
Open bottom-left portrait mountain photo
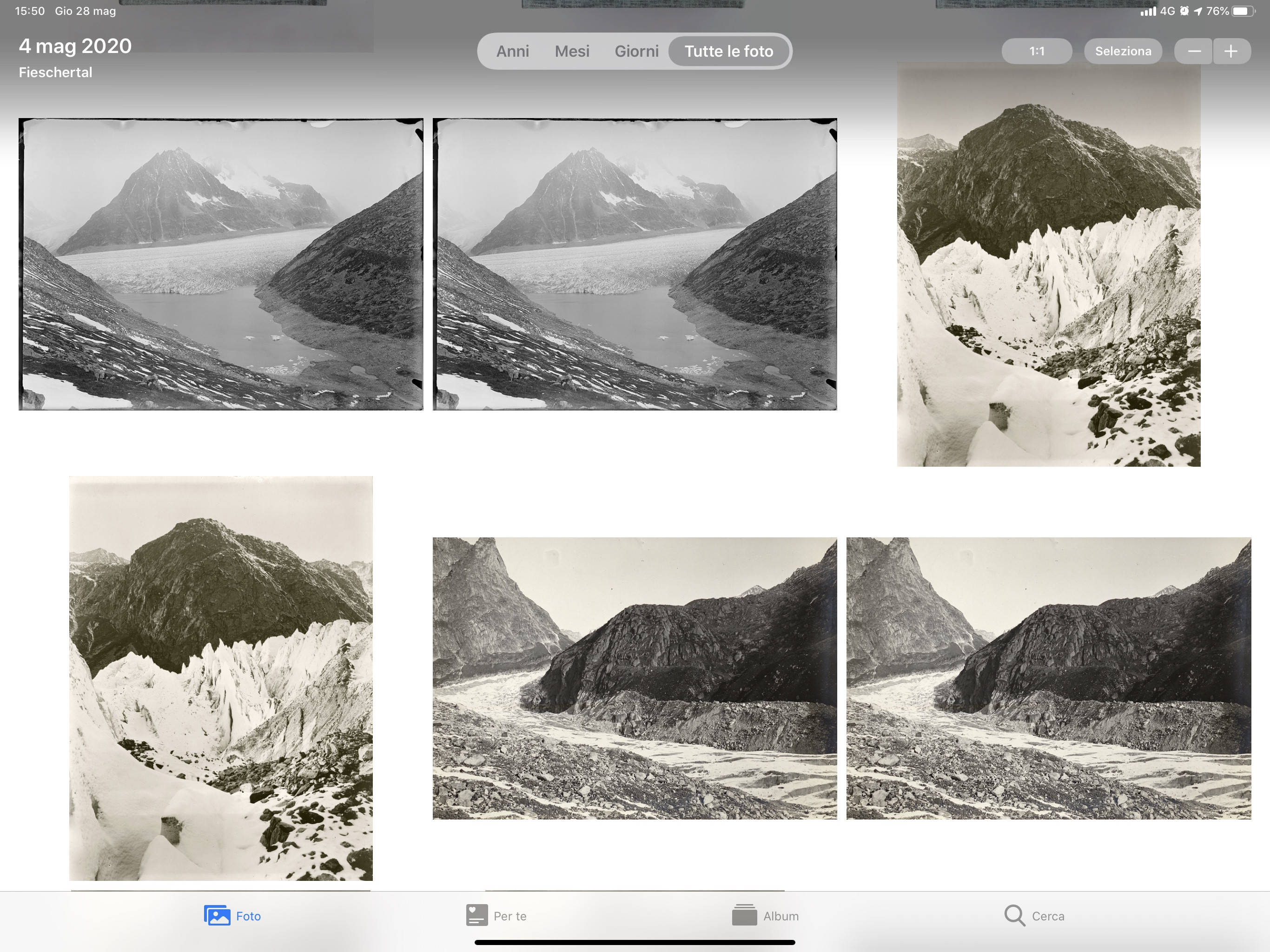[220, 678]
